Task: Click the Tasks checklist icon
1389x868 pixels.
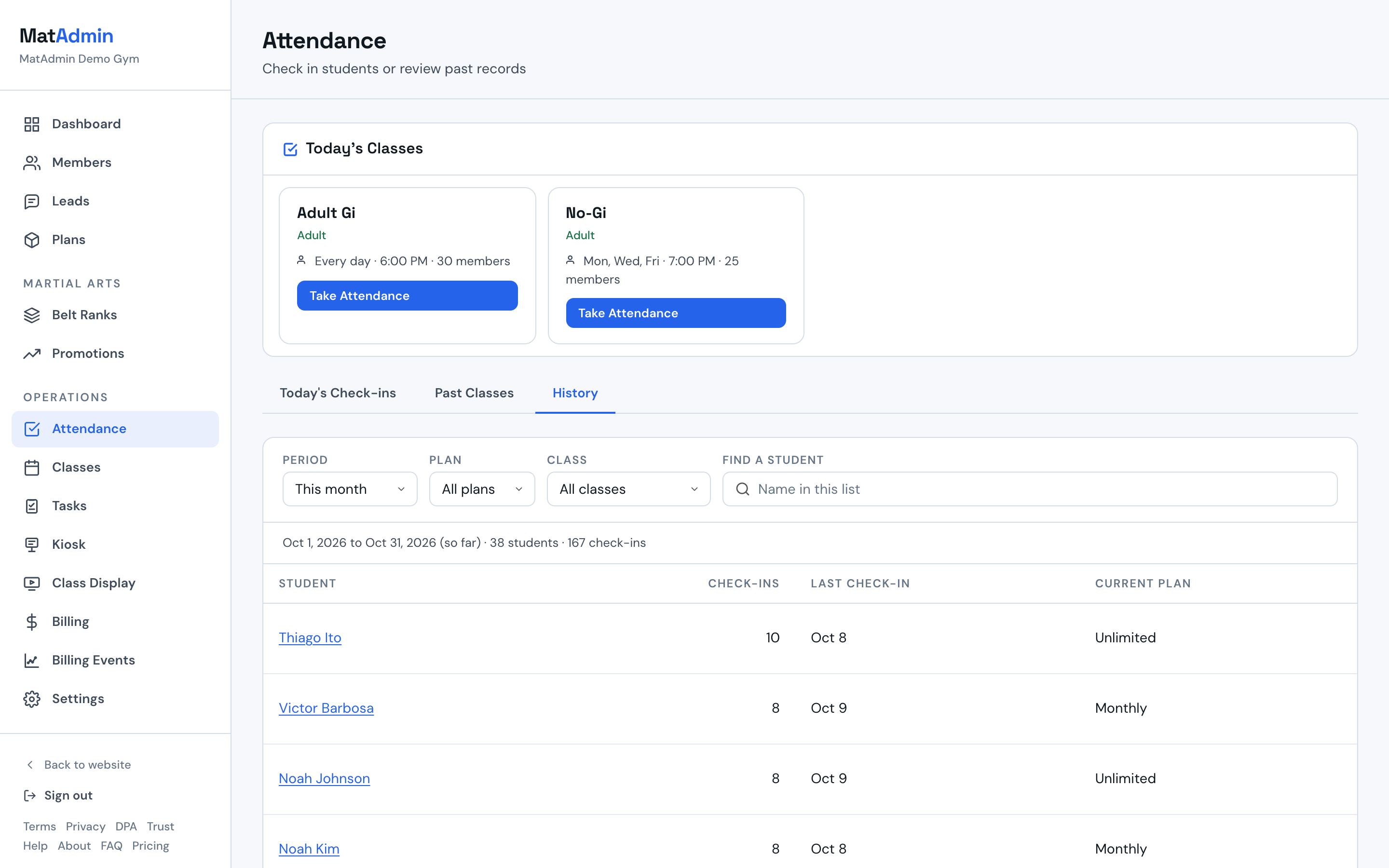Action: pos(31,506)
